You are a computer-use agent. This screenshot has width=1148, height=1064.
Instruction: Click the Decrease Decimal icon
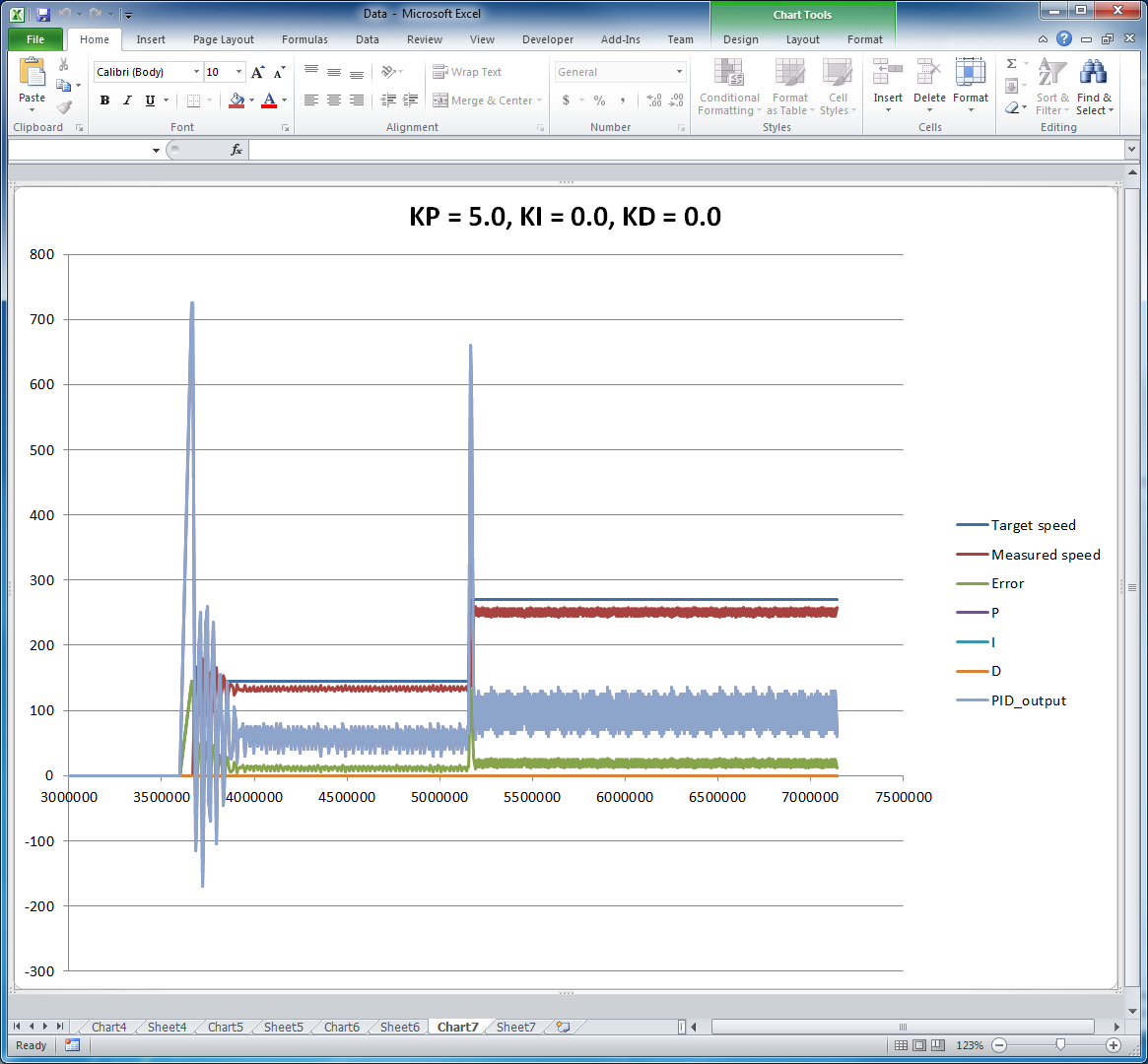[x=677, y=100]
